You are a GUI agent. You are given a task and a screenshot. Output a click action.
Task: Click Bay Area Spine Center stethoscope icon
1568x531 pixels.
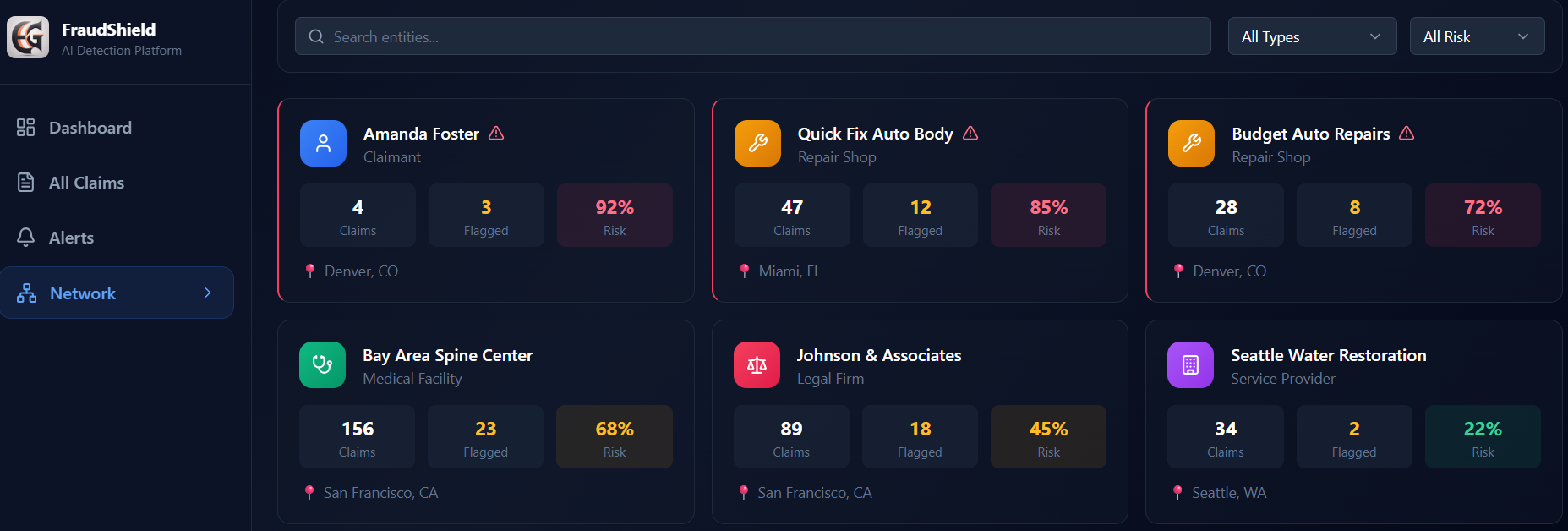click(x=322, y=365)
